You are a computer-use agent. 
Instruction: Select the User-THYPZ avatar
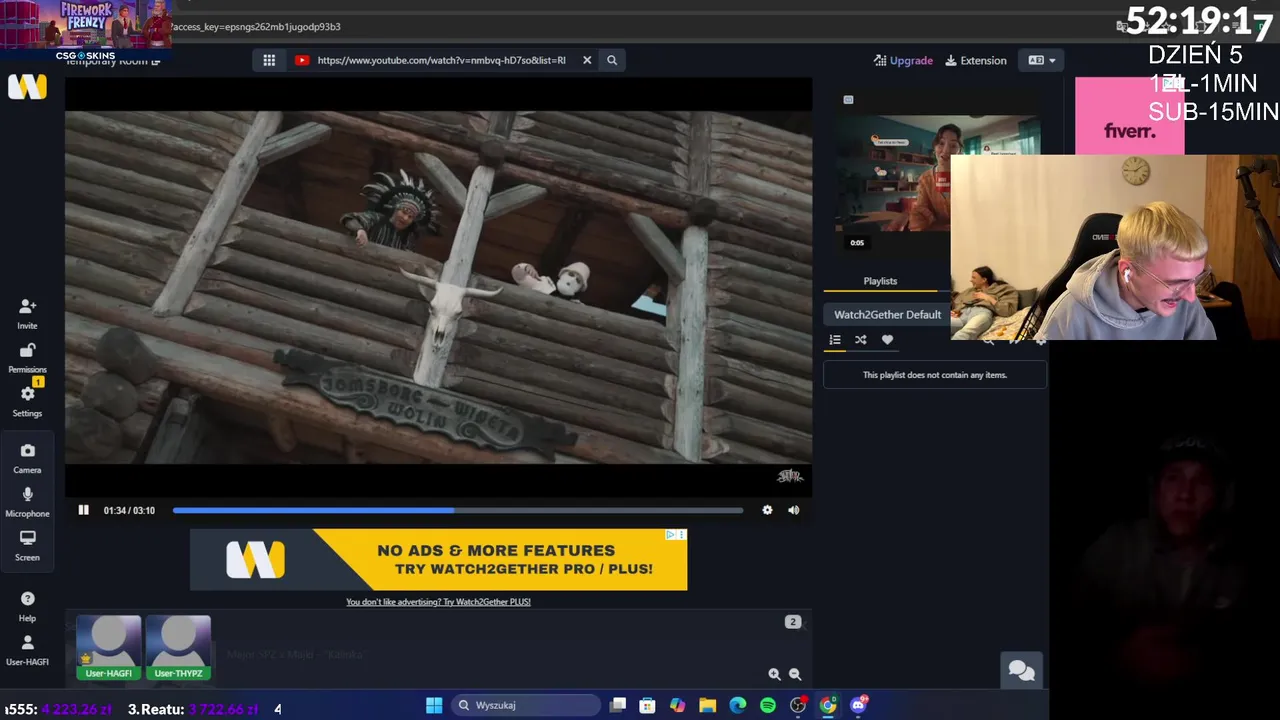pos(178,647)
